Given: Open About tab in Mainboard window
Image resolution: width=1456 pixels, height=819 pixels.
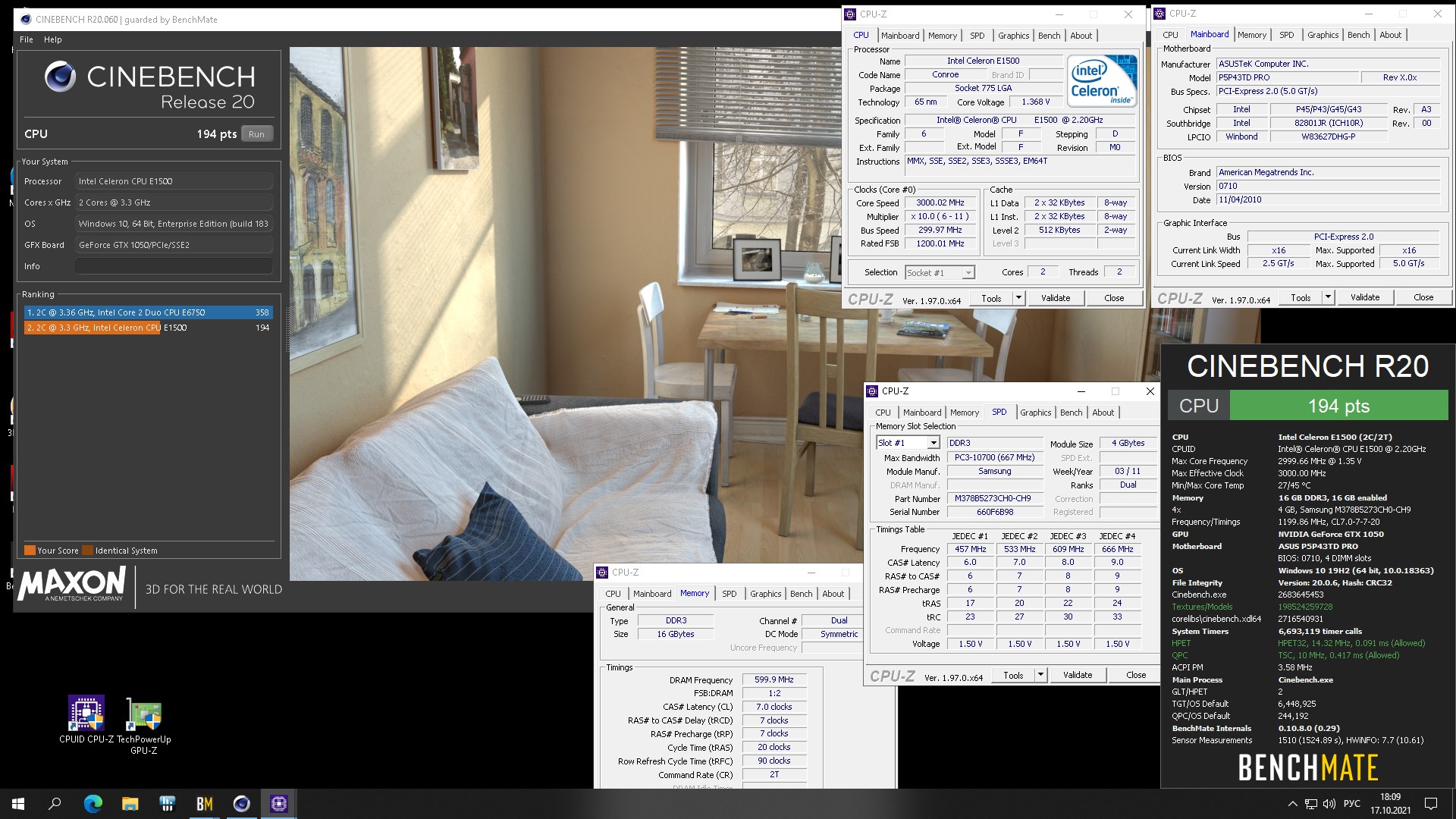Looking at the screenshot, I should 1391,35.
